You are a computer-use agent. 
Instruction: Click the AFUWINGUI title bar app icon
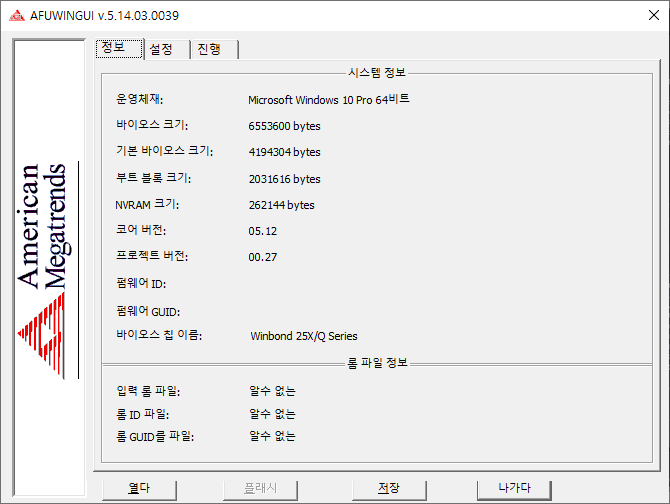coord(17,16)
